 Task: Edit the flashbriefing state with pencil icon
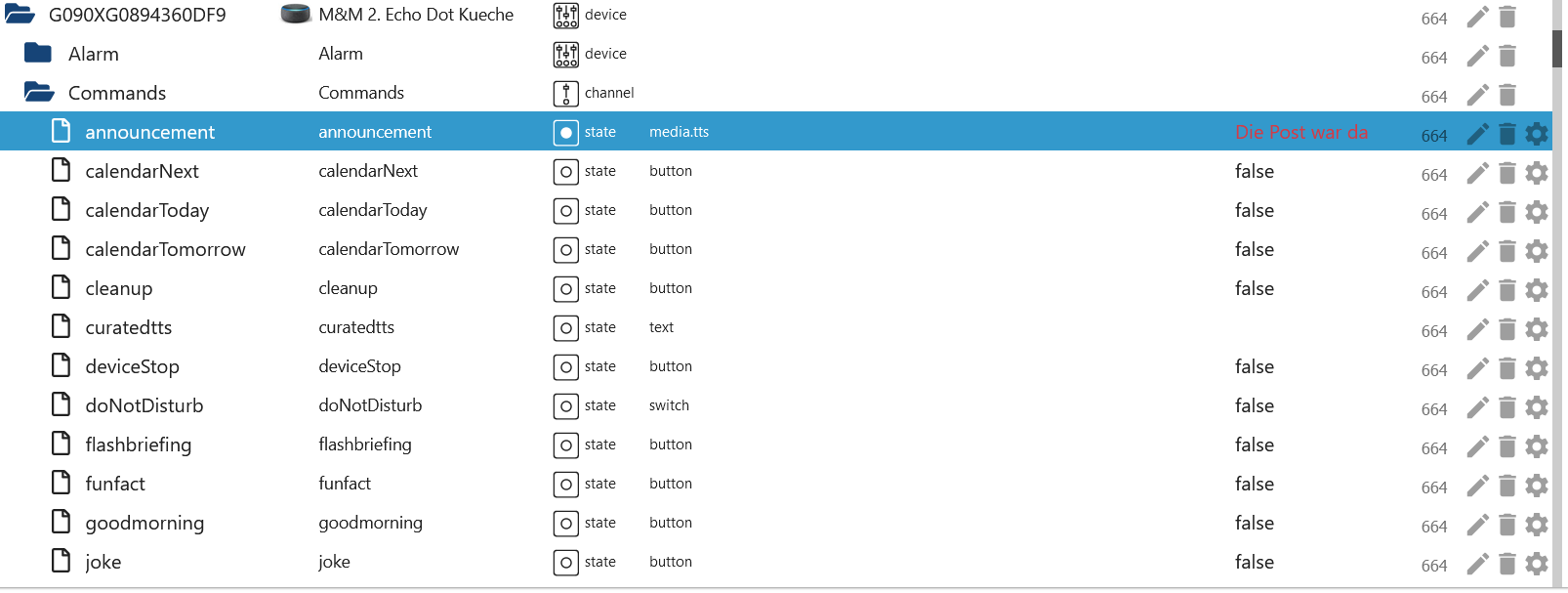(1477, 446)
